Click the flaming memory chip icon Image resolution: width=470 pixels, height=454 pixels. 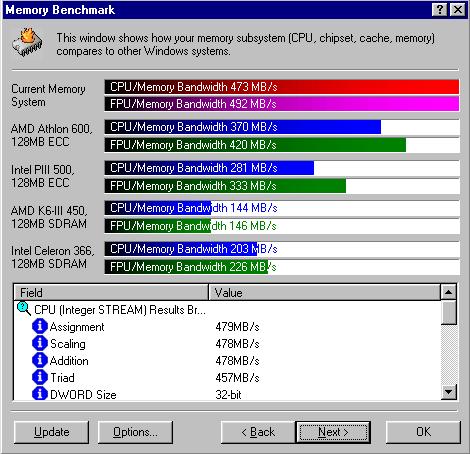coord(27,43)
